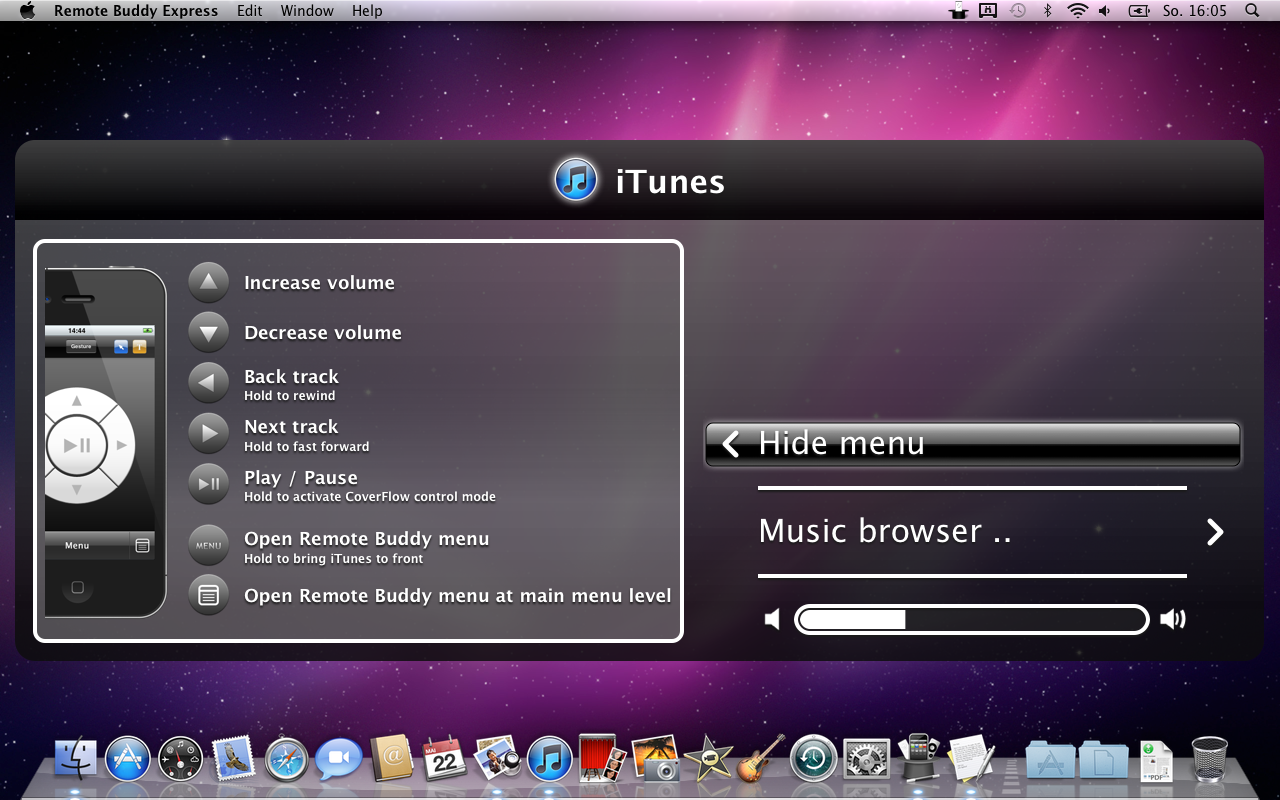The image size is (1280, 800).
Task: Open the Remote Buddy Express menu
Action: (x=136, y=11)
